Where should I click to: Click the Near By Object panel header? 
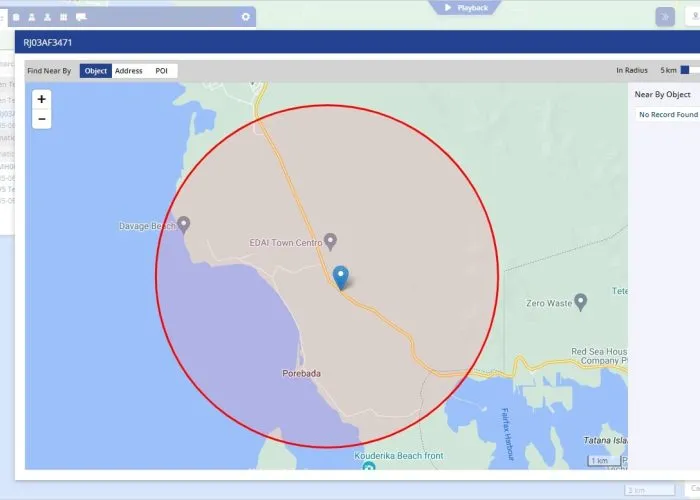pos(662,95)
